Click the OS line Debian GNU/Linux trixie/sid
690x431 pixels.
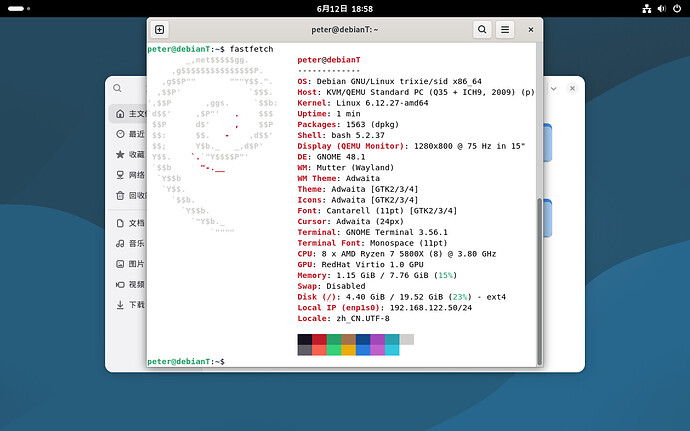(x=389, y=81)
